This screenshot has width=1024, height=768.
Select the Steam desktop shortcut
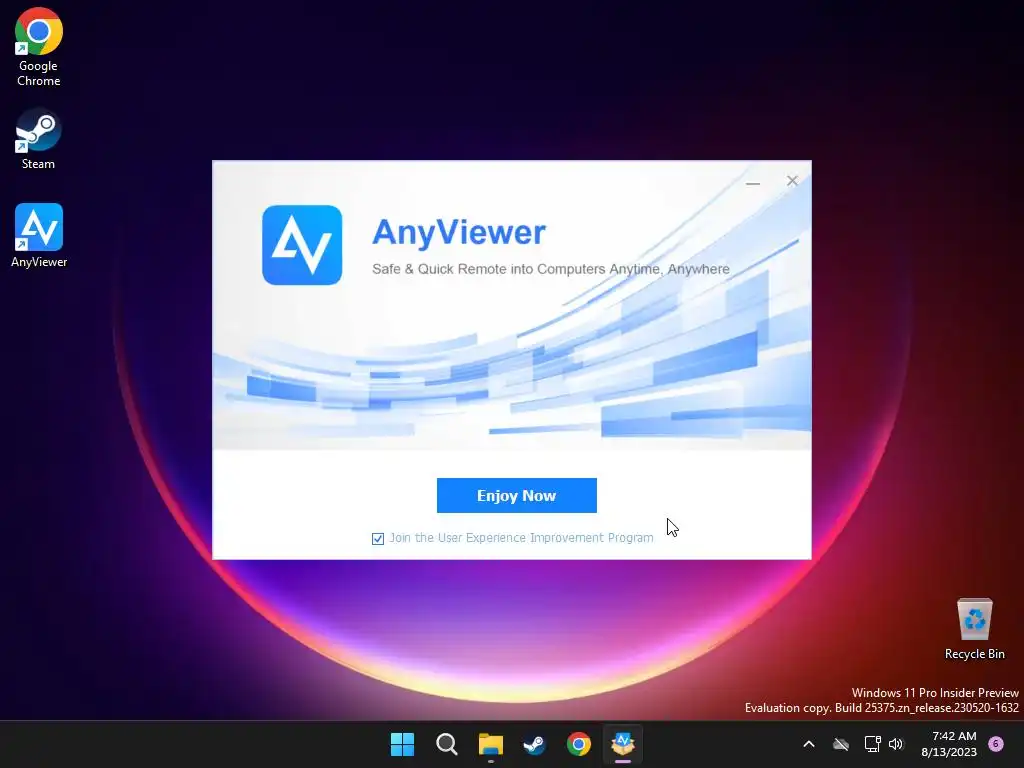pos(39,139)
